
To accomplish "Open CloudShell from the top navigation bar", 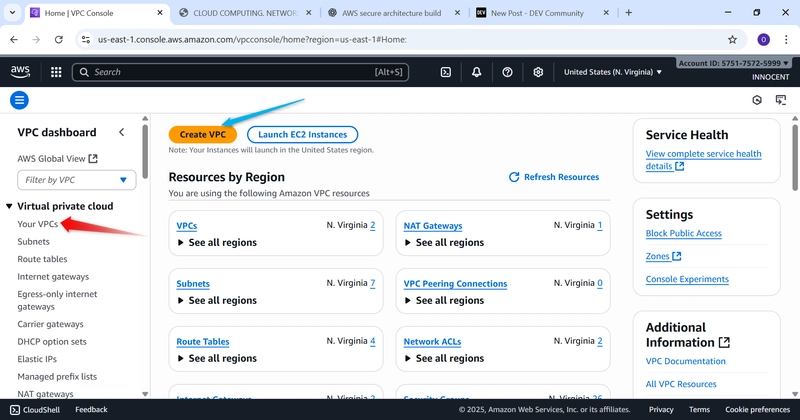I will tap(445, 72).
